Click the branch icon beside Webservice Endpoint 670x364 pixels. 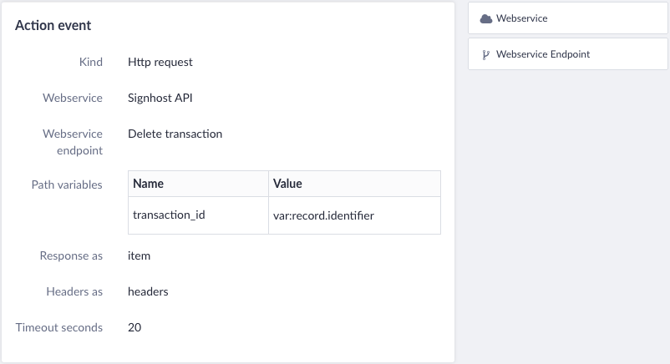coord(485,55)
